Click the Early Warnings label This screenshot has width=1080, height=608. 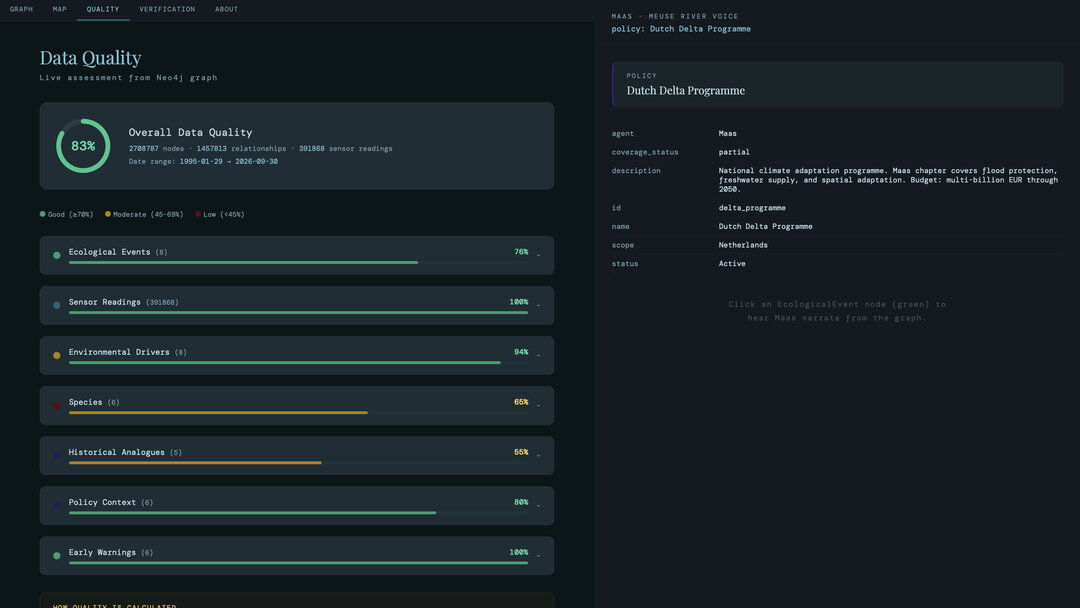click(x=102, y=552)
